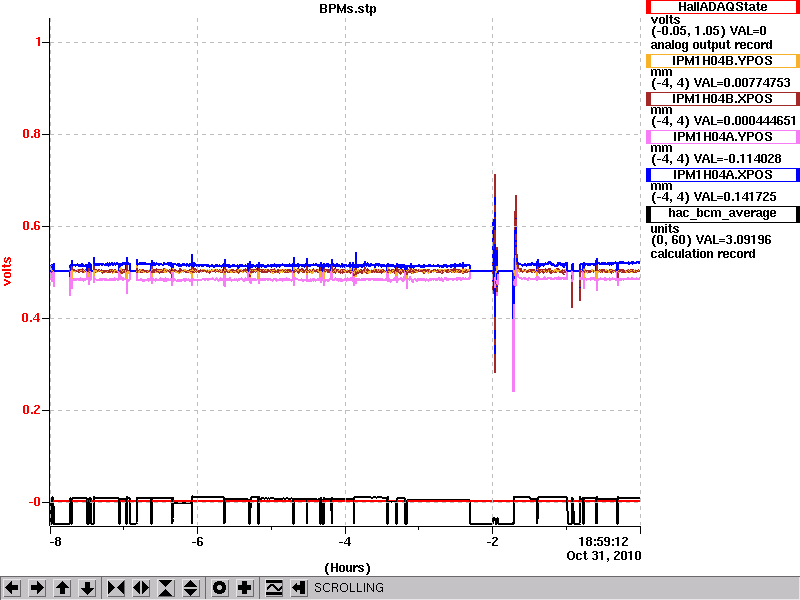
Task: Click the vertical zoom-in (hourglass) icon
Action: click(x=166, y=588)
